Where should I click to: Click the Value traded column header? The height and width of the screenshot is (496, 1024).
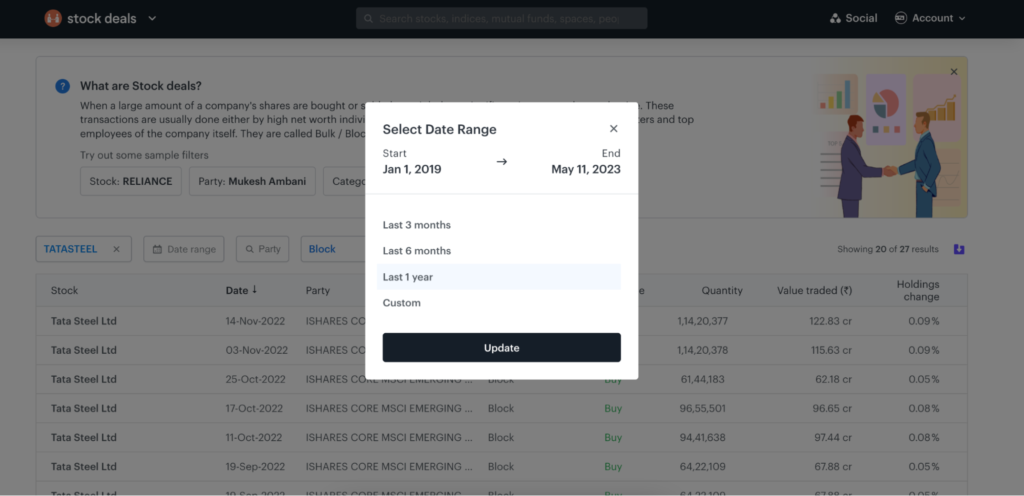click(x=814, y=290)
